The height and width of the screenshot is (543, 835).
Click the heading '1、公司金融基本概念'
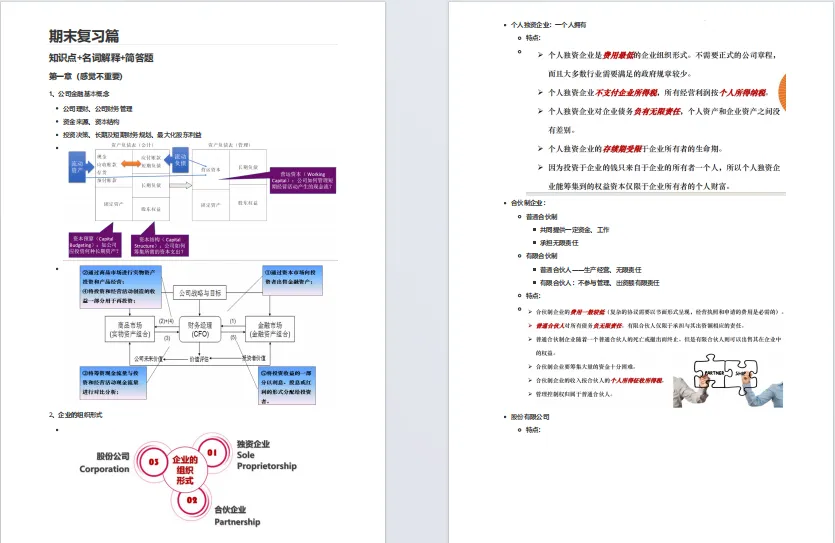(79, 94)
